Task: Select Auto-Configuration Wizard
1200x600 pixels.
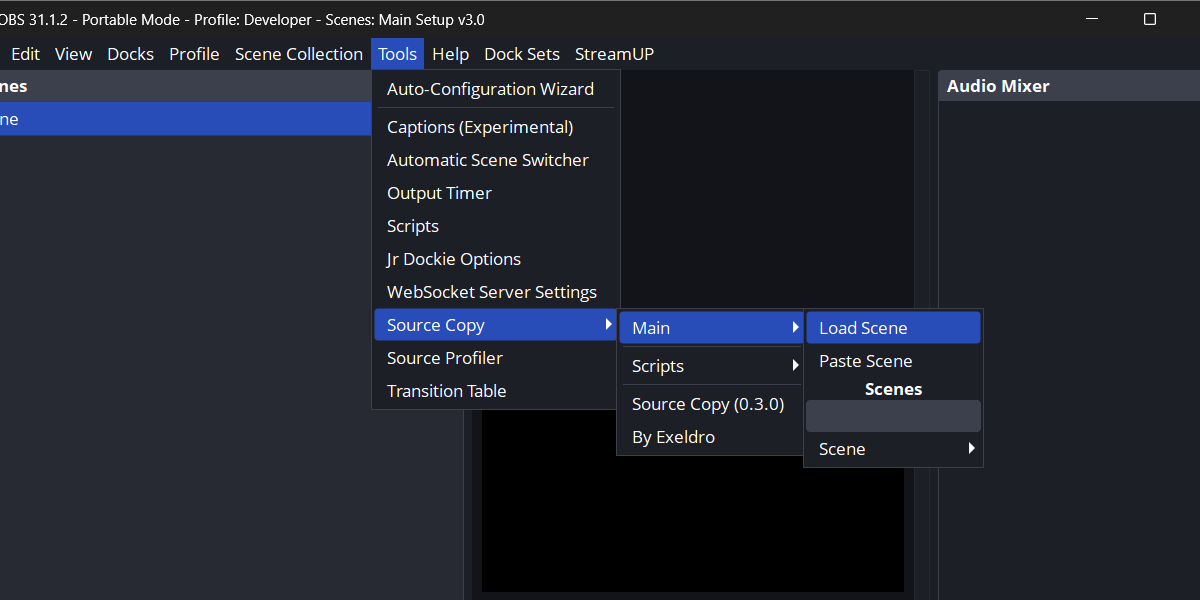Action: [x=490, y=89]
